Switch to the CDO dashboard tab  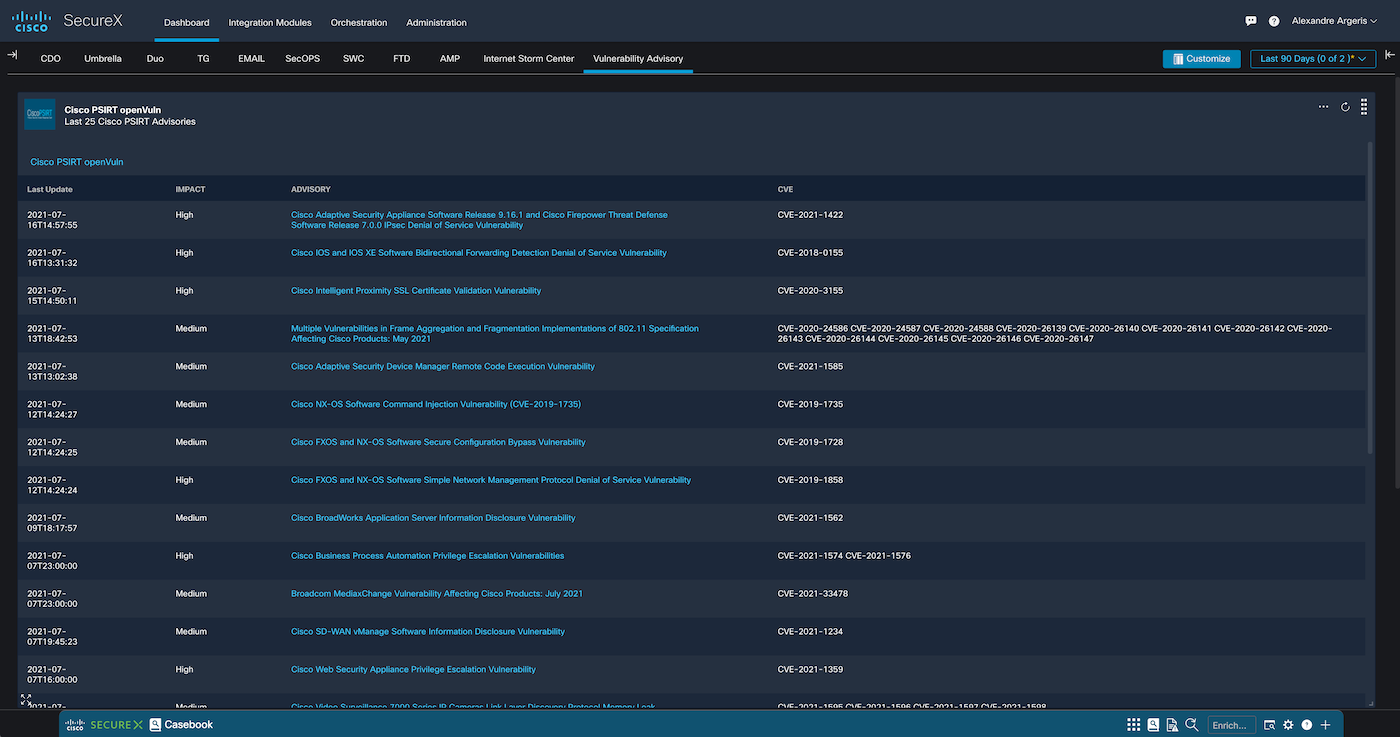(51, 59)
